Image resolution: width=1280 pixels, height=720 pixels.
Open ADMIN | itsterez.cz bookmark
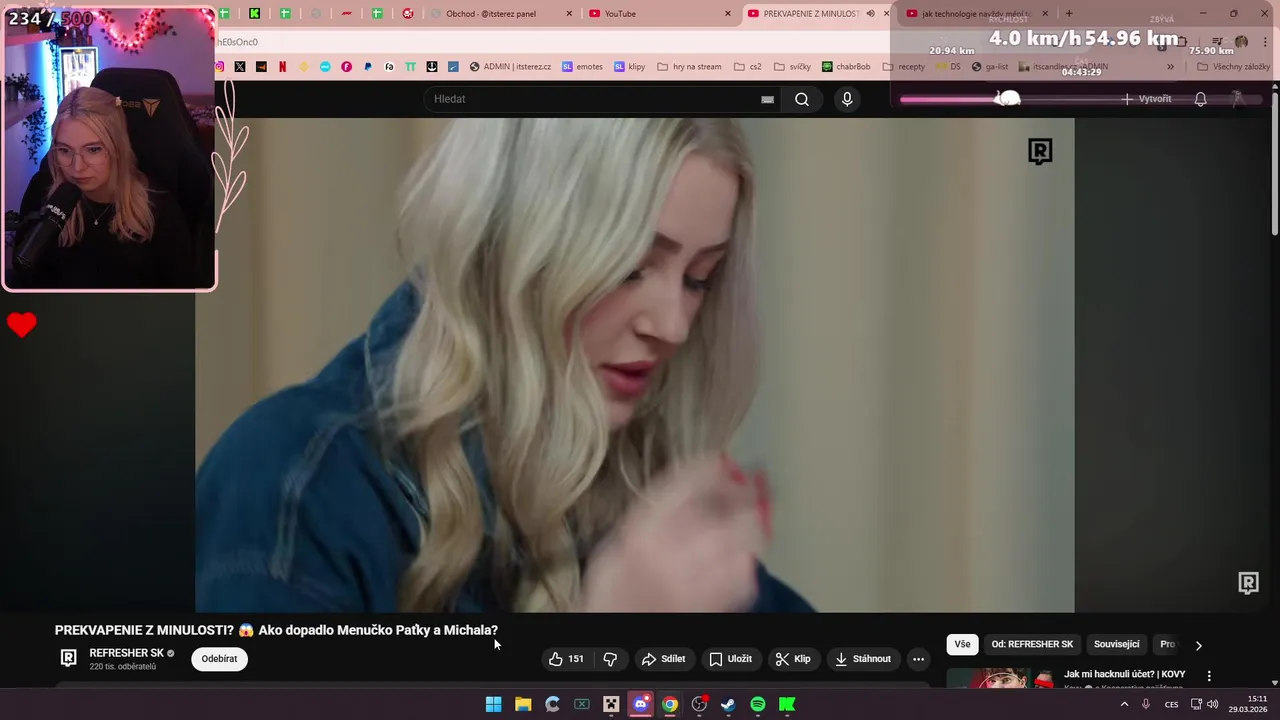pyautogui.click(x=510, y=67)
